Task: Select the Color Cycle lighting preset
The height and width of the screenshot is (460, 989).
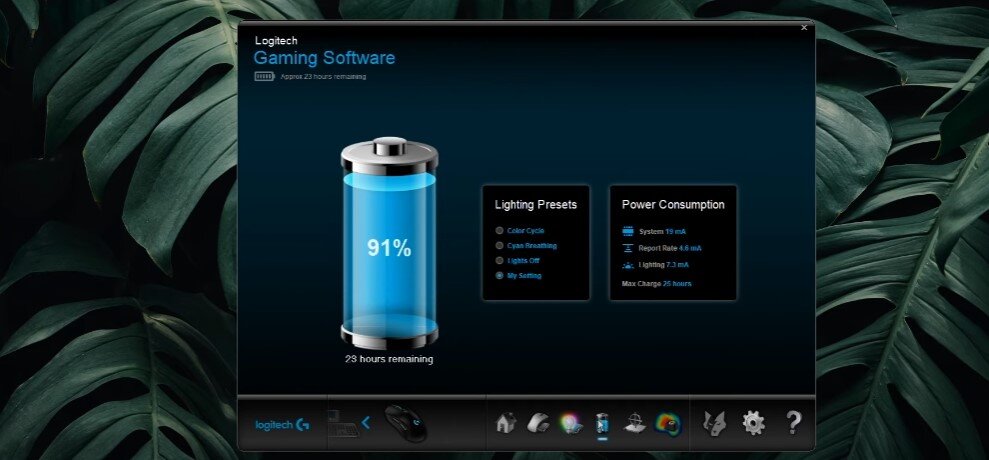Action: click(520, 231)
